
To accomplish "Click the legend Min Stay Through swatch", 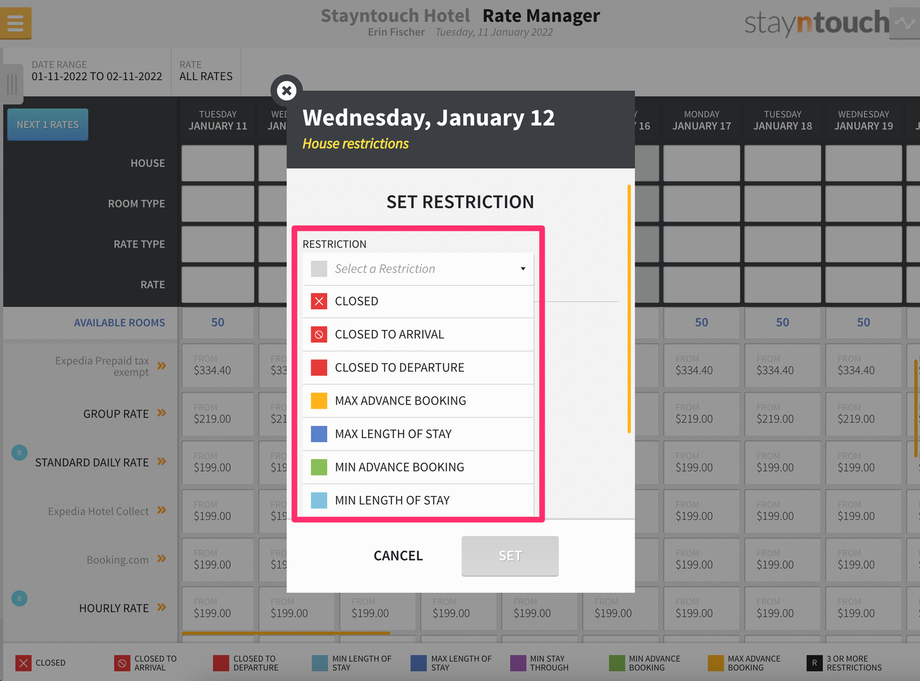I will [x=518, y=663].
